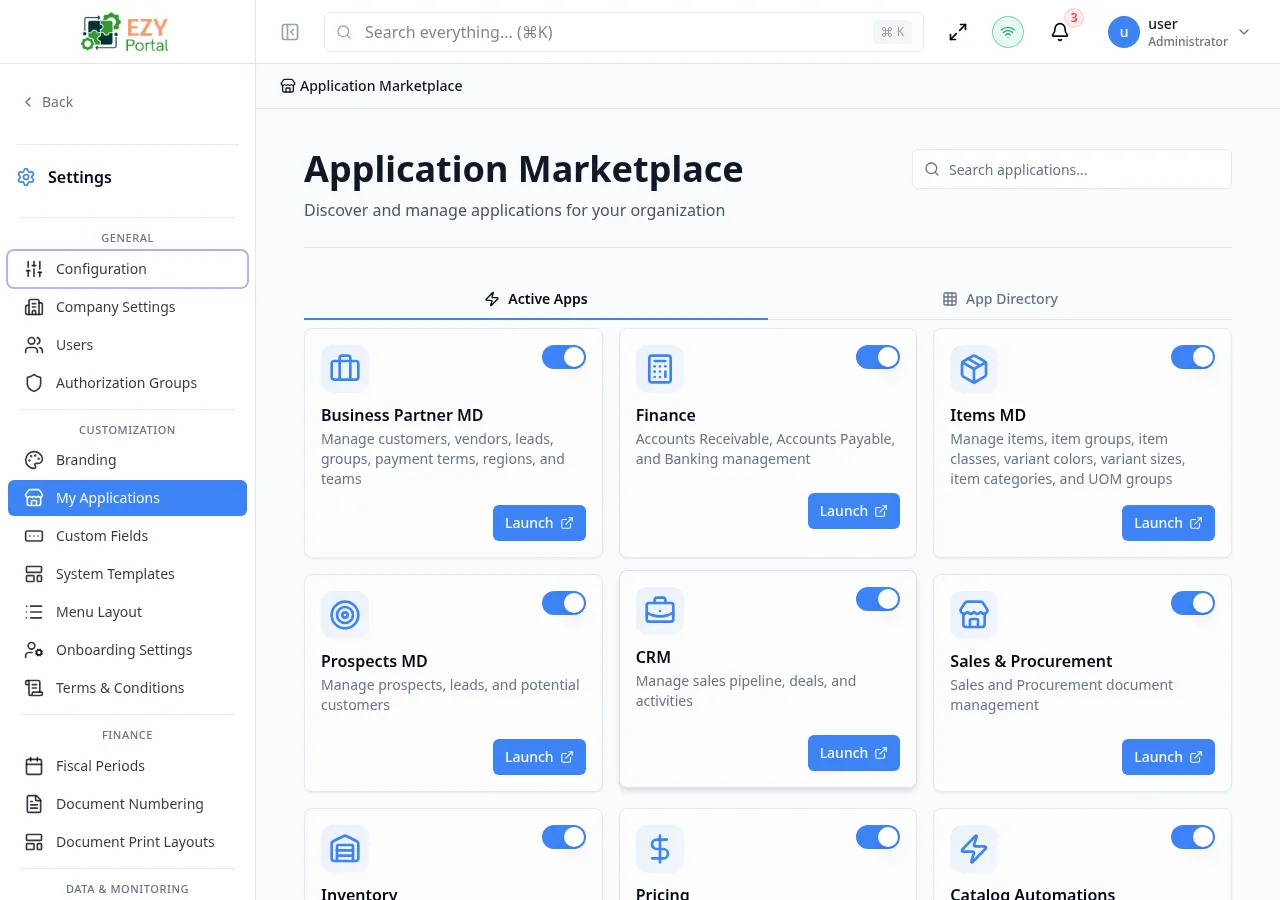Click the Fiscal Periods calendar icon
The height and width of the screenshot is (900, 1280).
34,766
